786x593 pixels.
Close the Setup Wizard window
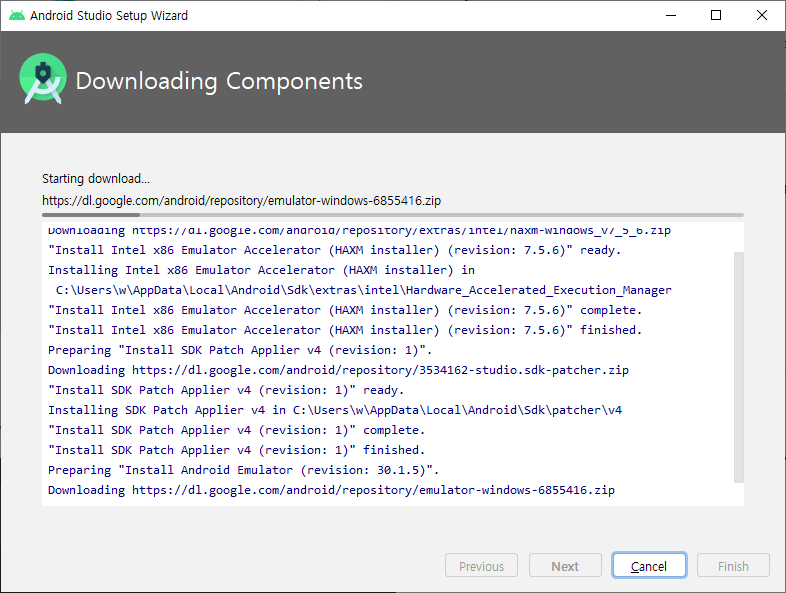click(x=761, y=16)
